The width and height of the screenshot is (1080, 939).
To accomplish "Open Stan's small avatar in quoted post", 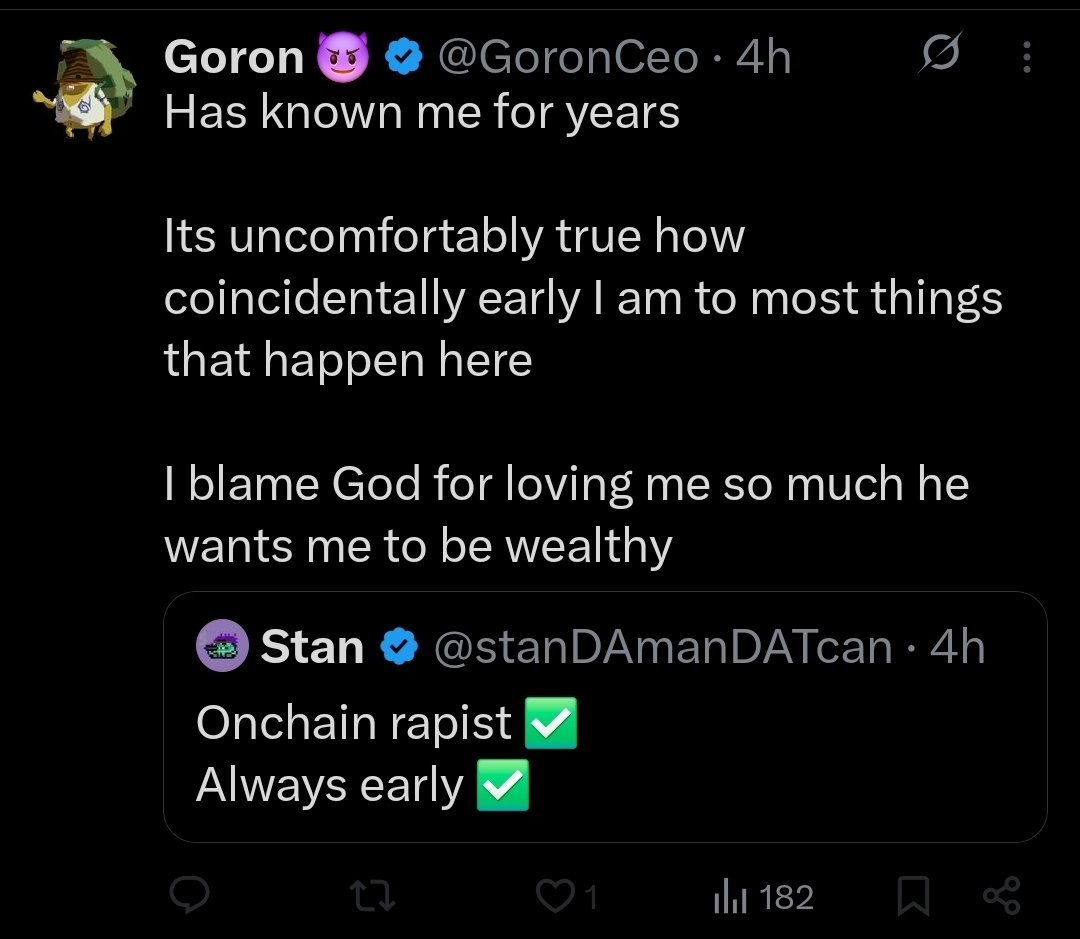I will coord(222,648).
